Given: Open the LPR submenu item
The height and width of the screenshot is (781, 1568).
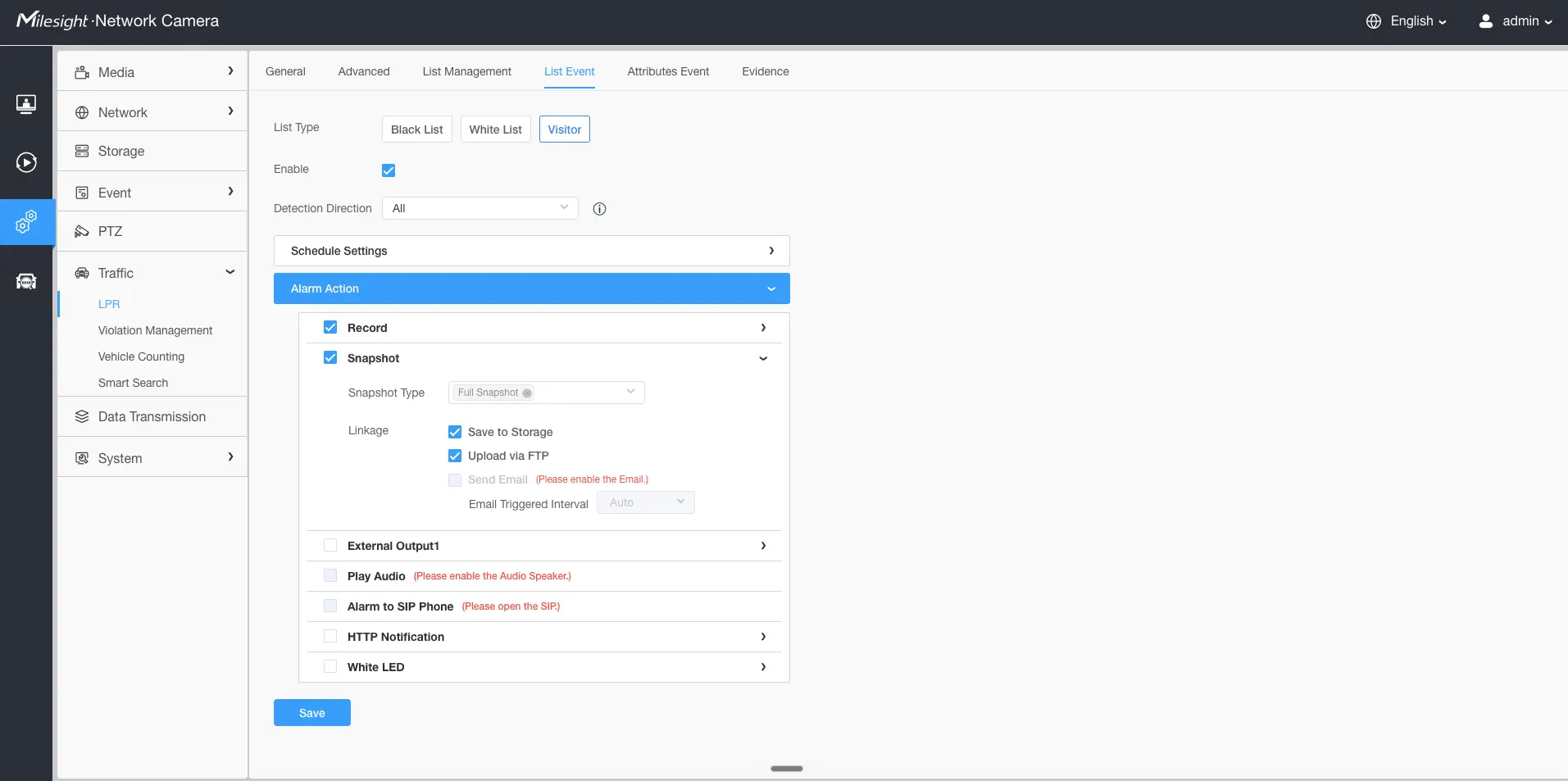Looking at the screenshot, I should pos(109,304).
